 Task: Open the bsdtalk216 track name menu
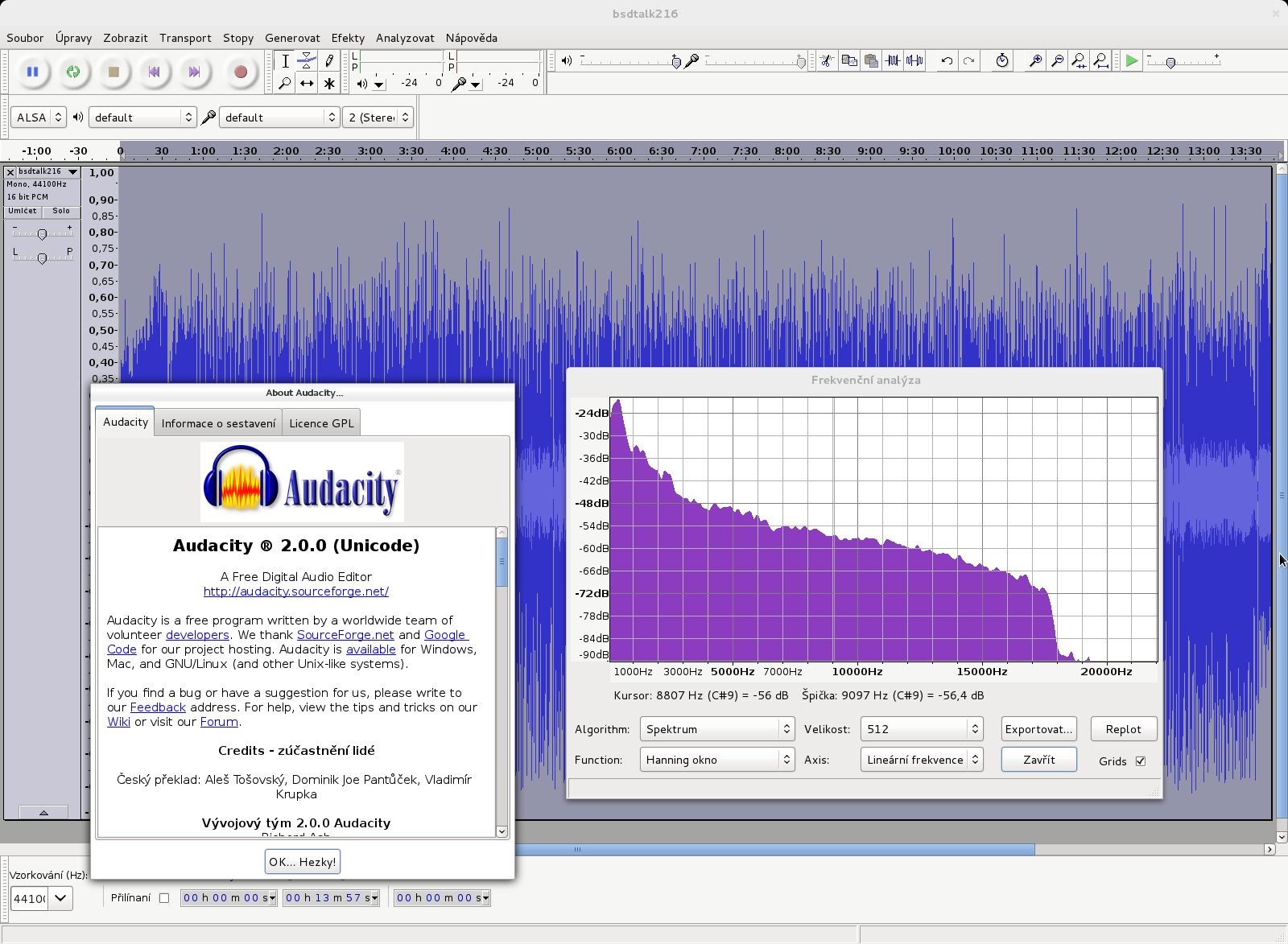[x=48, y=171]
